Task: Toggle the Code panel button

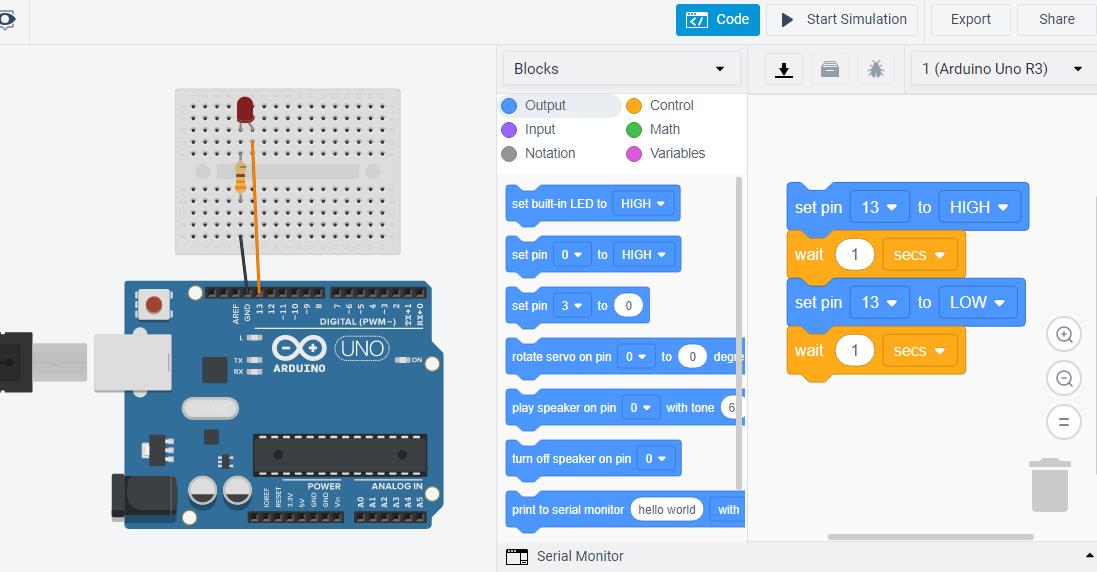Action: (718, 19)
